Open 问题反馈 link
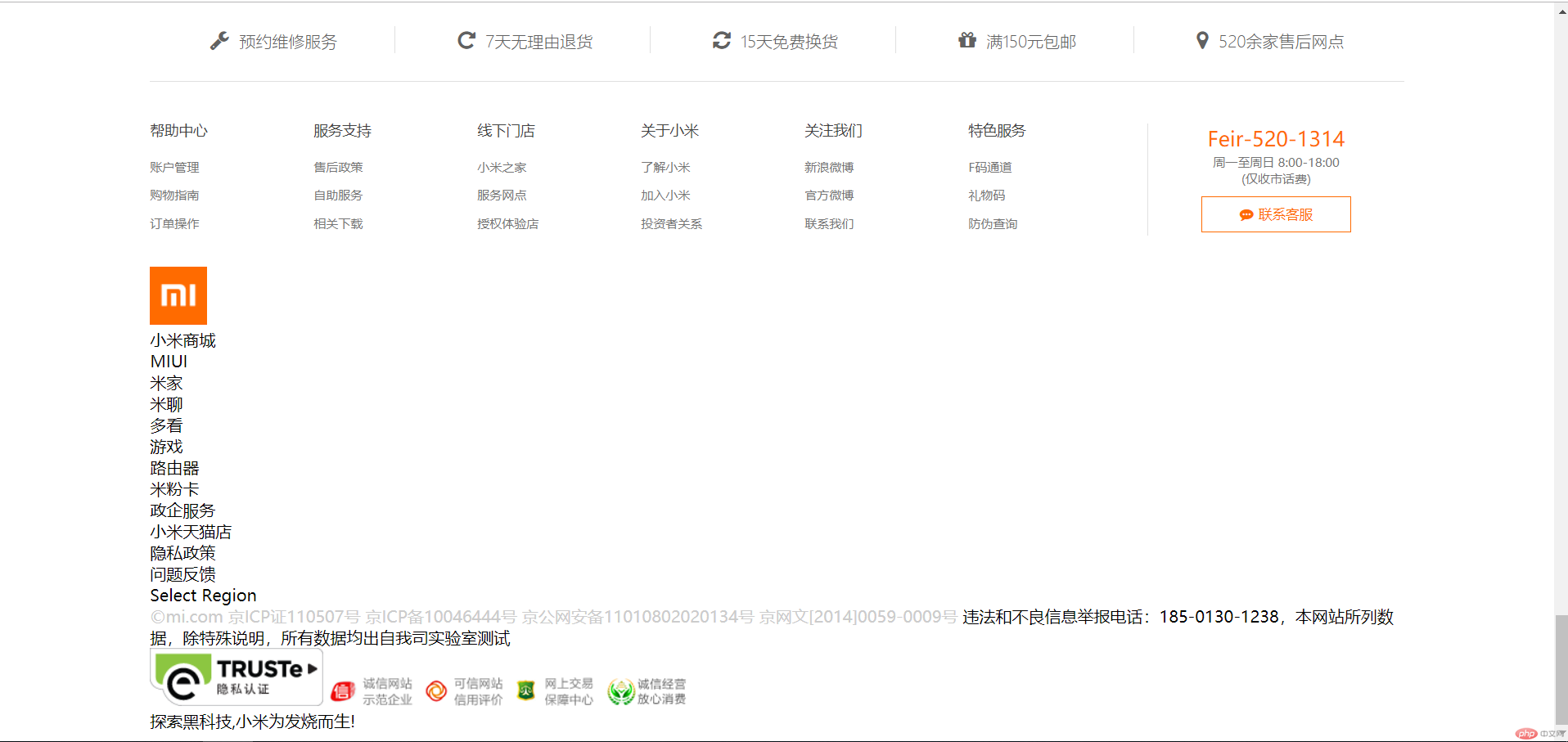 [x=182, y=574]
